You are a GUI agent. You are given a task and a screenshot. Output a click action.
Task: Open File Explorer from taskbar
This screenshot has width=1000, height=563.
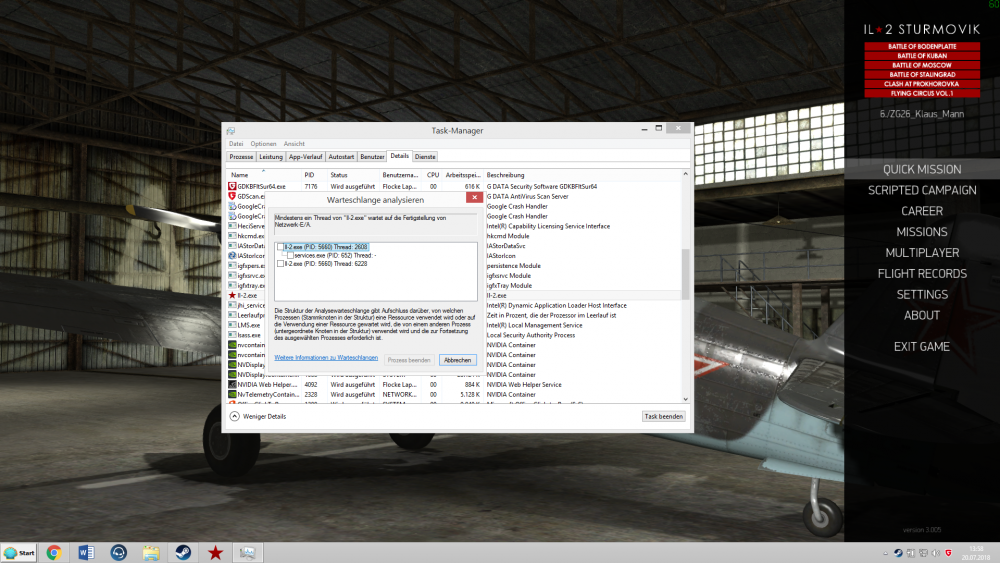pos(151,553)
